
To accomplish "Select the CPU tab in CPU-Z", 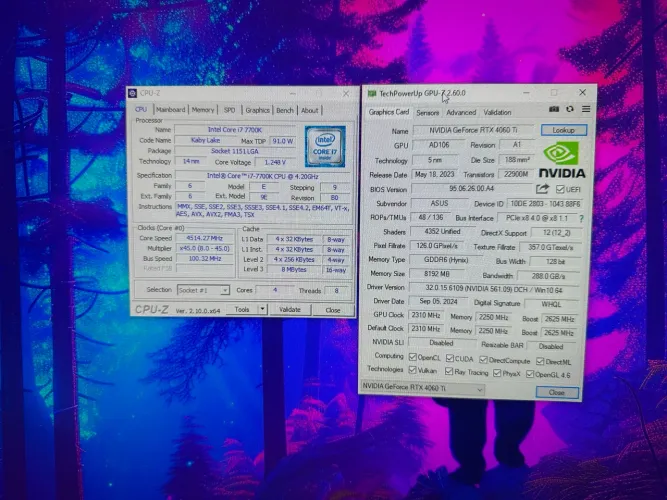I will [141, 109].
